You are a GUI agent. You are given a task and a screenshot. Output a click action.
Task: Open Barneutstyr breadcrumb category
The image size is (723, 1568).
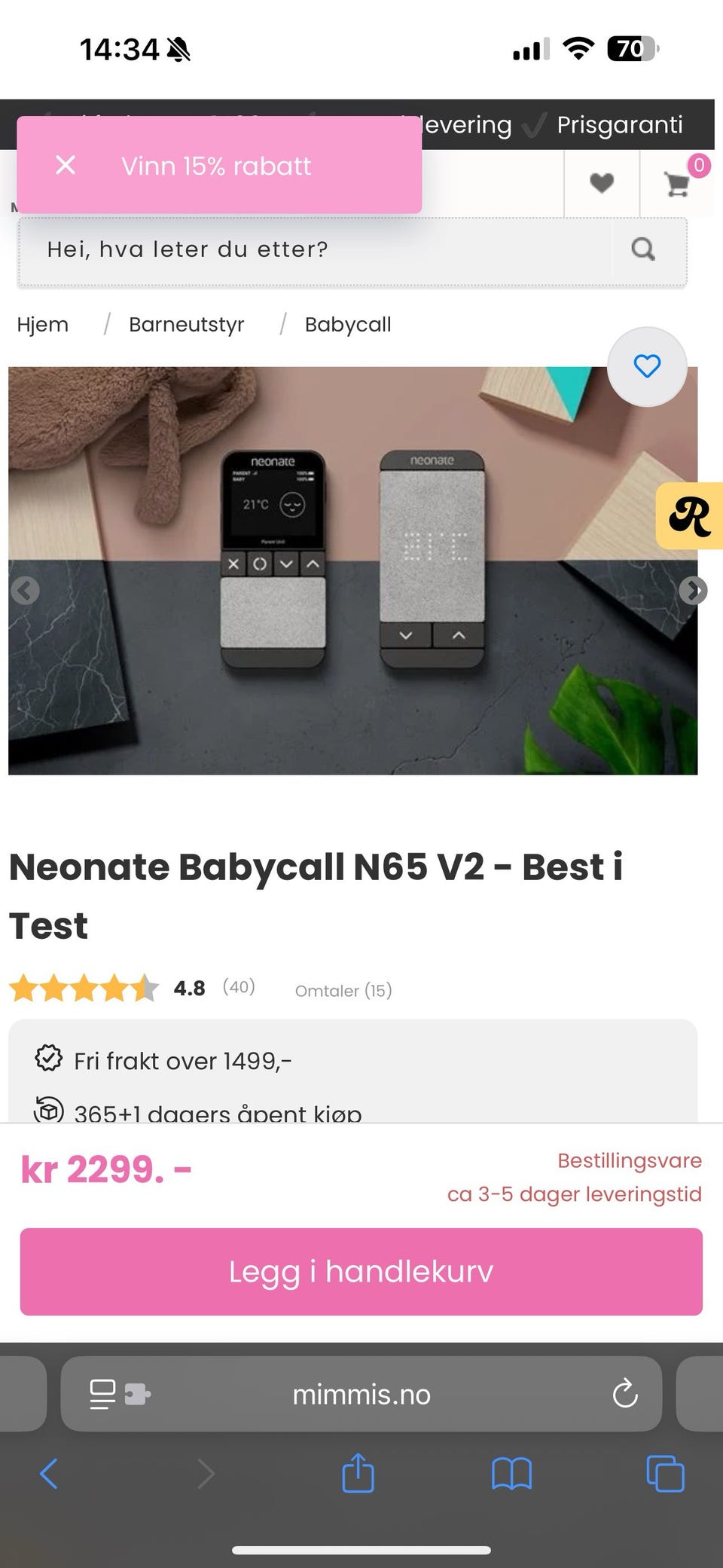point(187,325)
